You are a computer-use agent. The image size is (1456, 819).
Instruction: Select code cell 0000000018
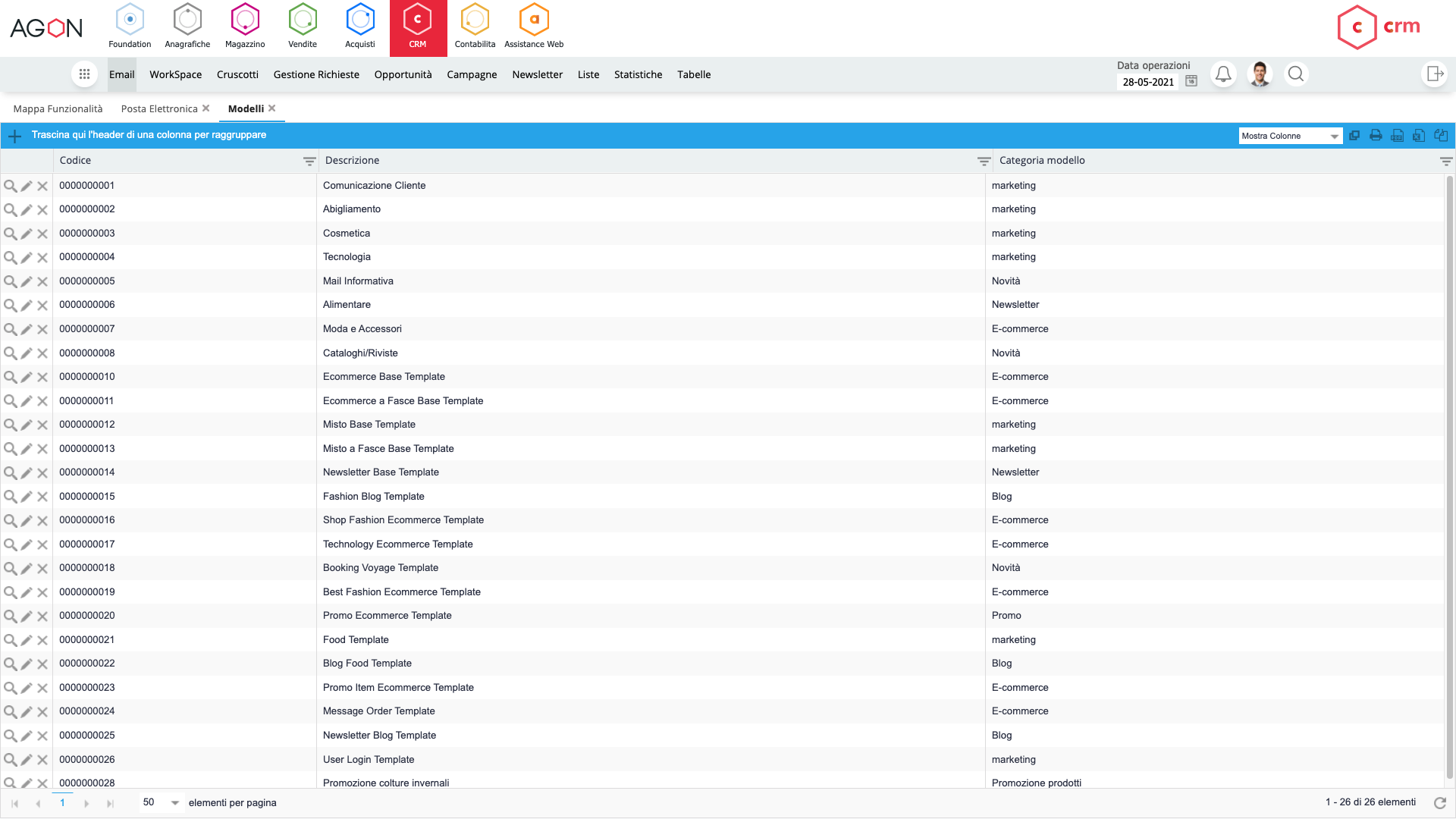[x=184, y=568]
